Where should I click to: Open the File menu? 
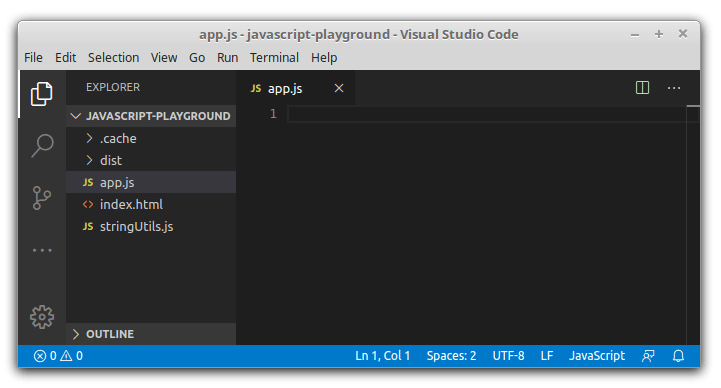tap(33, 57)
